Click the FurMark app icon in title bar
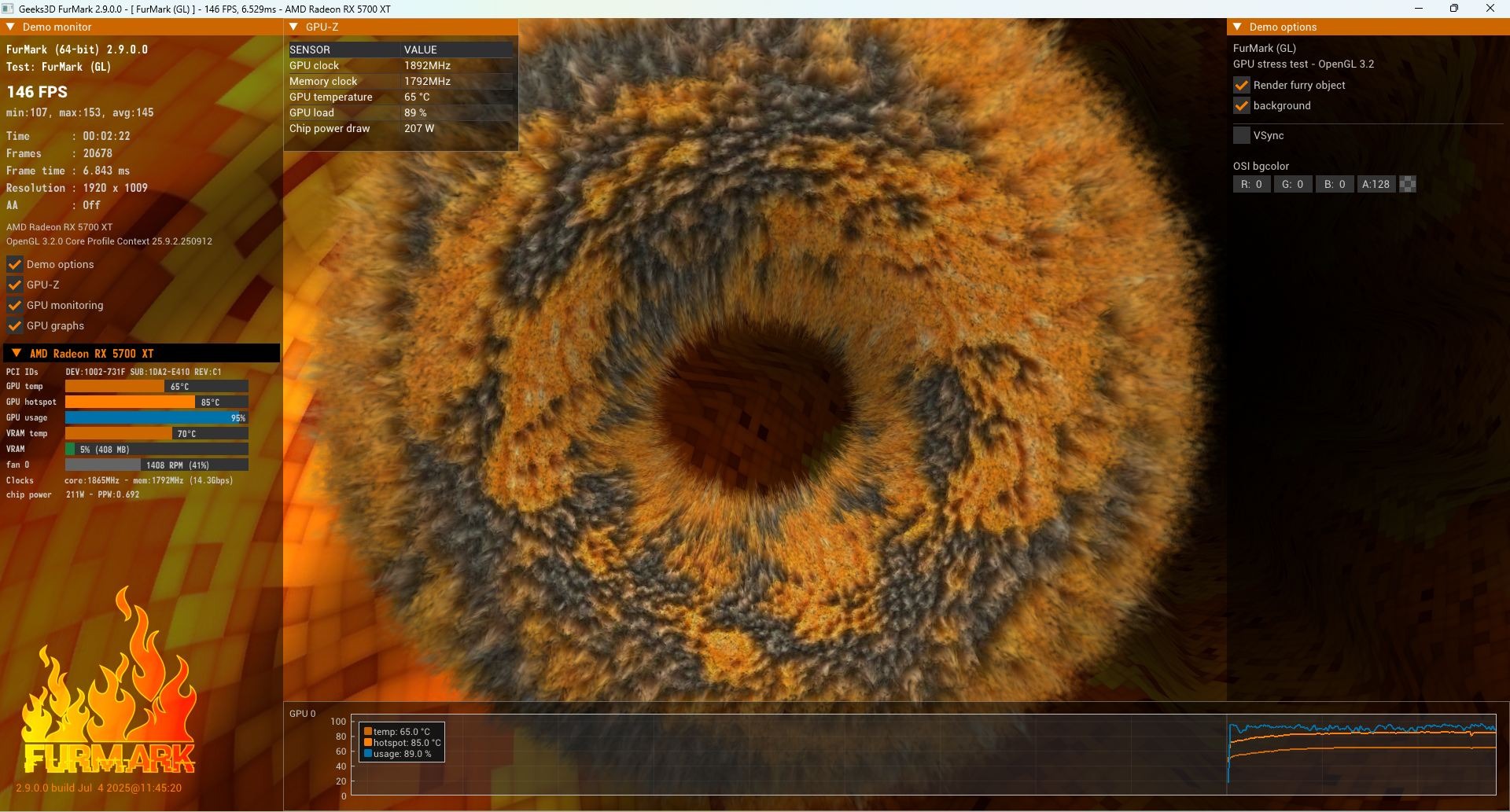This screenshot has height=812, width=1510. [x=8, y=9]
